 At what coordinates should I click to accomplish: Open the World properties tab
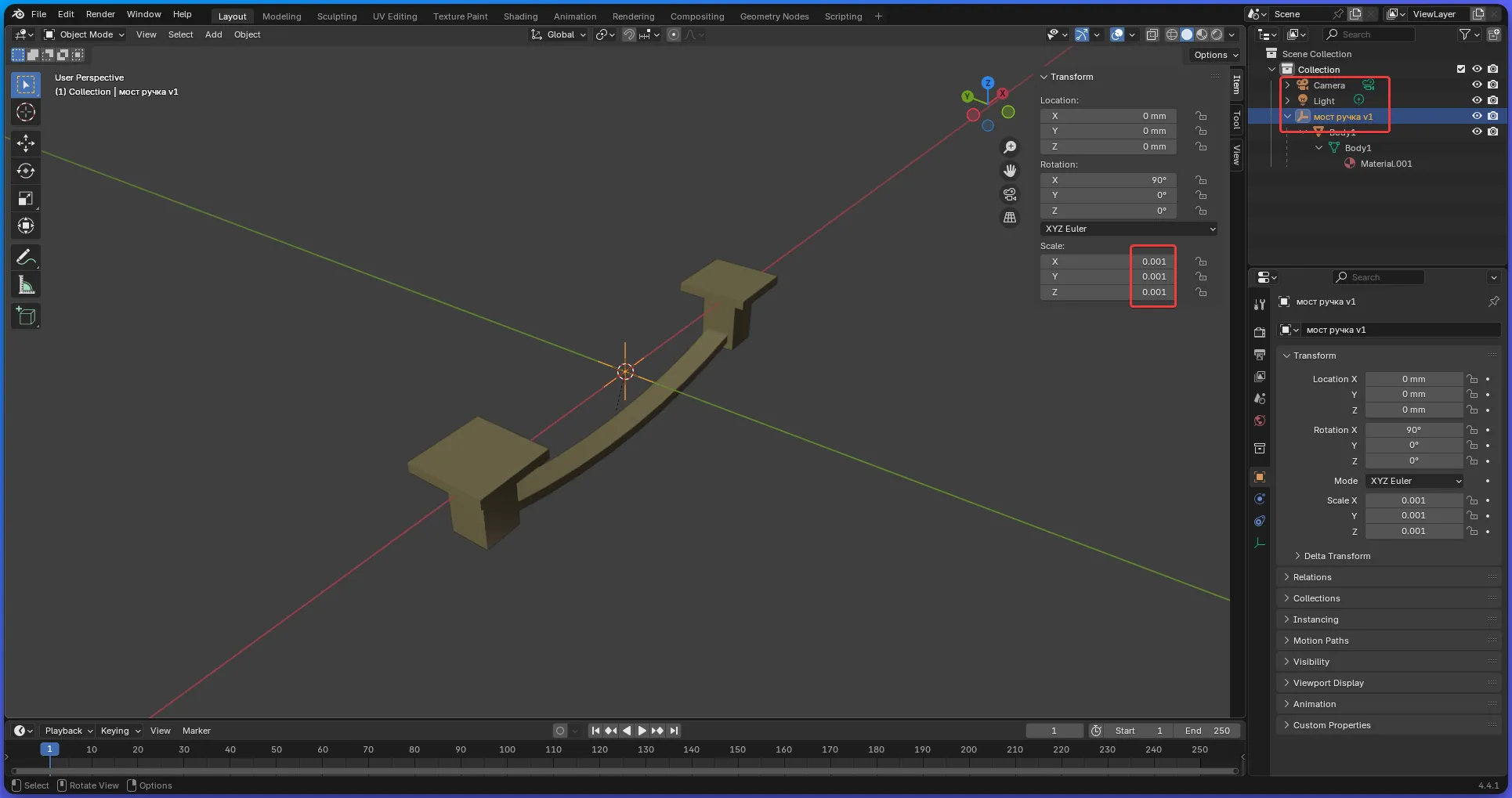[1259, 421]
